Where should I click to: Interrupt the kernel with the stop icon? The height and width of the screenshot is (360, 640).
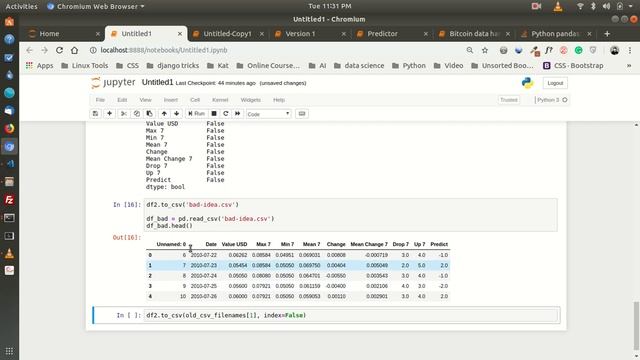213,114
